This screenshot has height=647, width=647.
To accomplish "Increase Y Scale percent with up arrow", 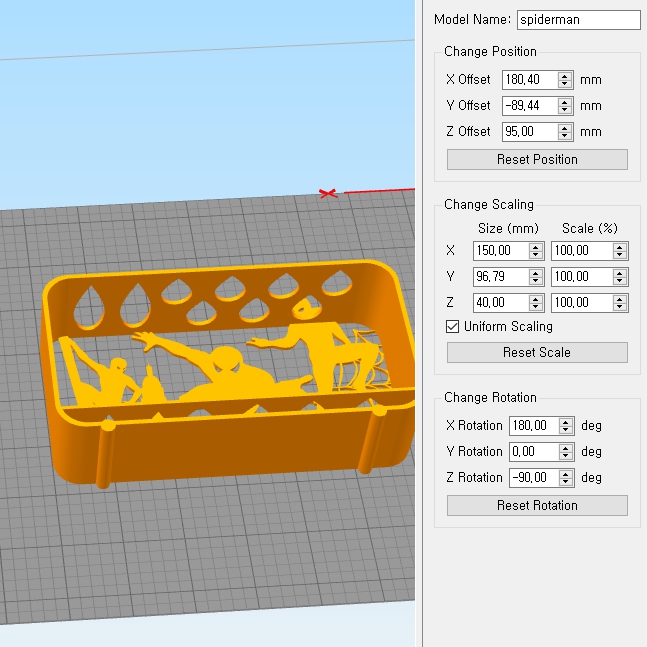I will pos(620,273).
